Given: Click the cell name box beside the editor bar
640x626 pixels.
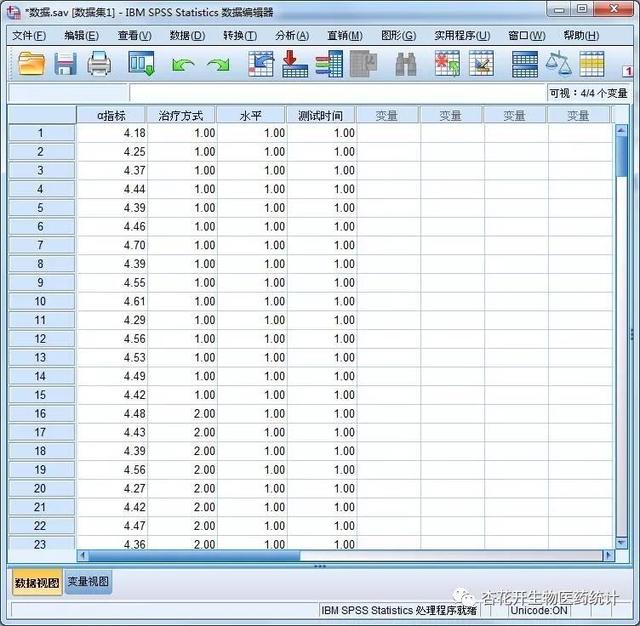Looking at the screenshot, I should pyautogui.click(x=68, y=93).
